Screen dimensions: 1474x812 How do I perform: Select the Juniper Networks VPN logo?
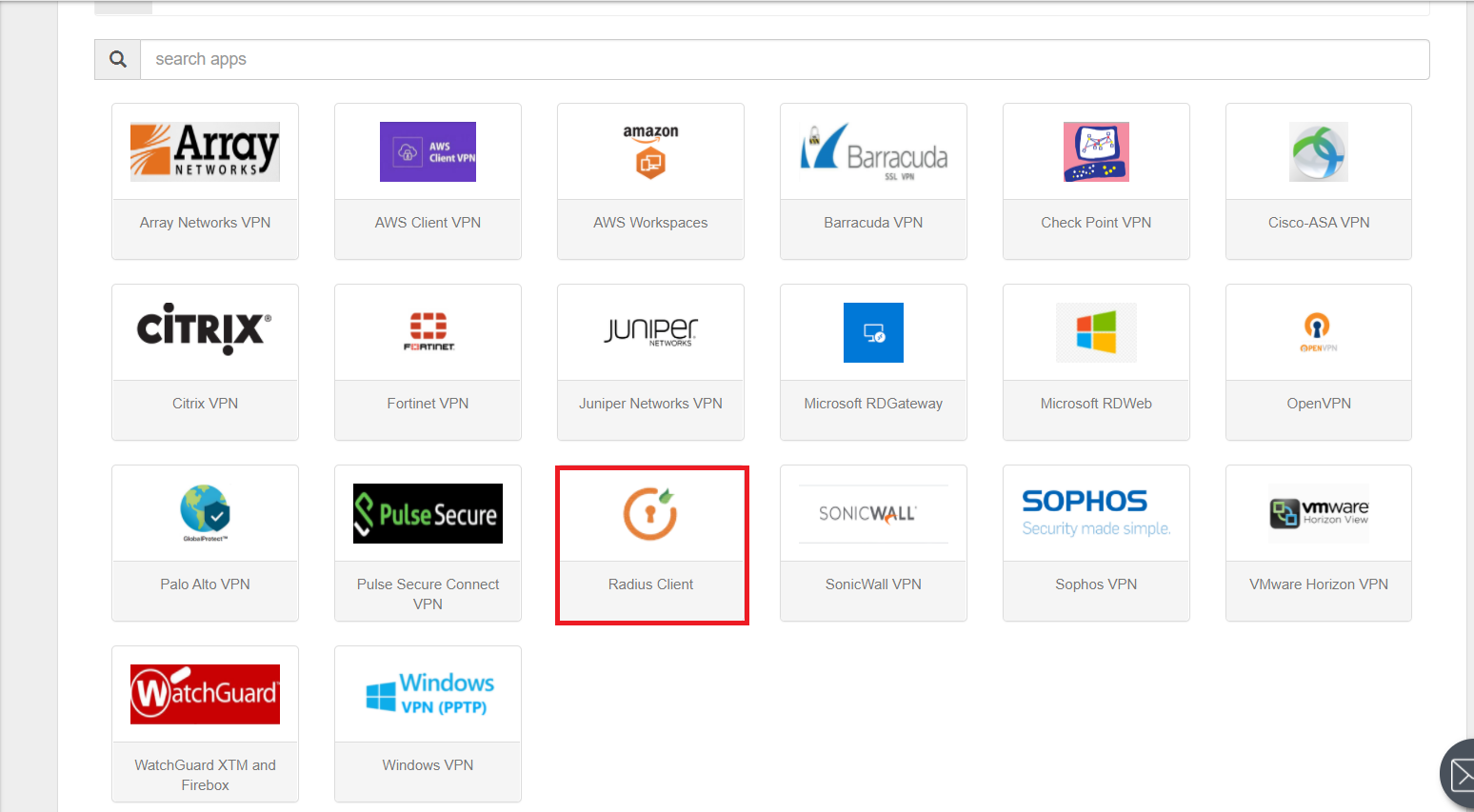[x=650, y=332]
